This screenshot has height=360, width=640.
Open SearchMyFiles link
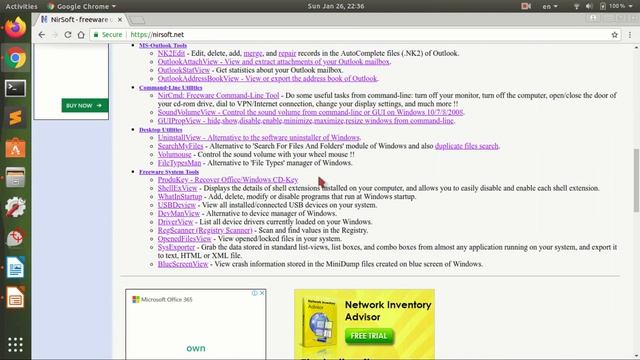pyautogui.click(x=180, y=146)
